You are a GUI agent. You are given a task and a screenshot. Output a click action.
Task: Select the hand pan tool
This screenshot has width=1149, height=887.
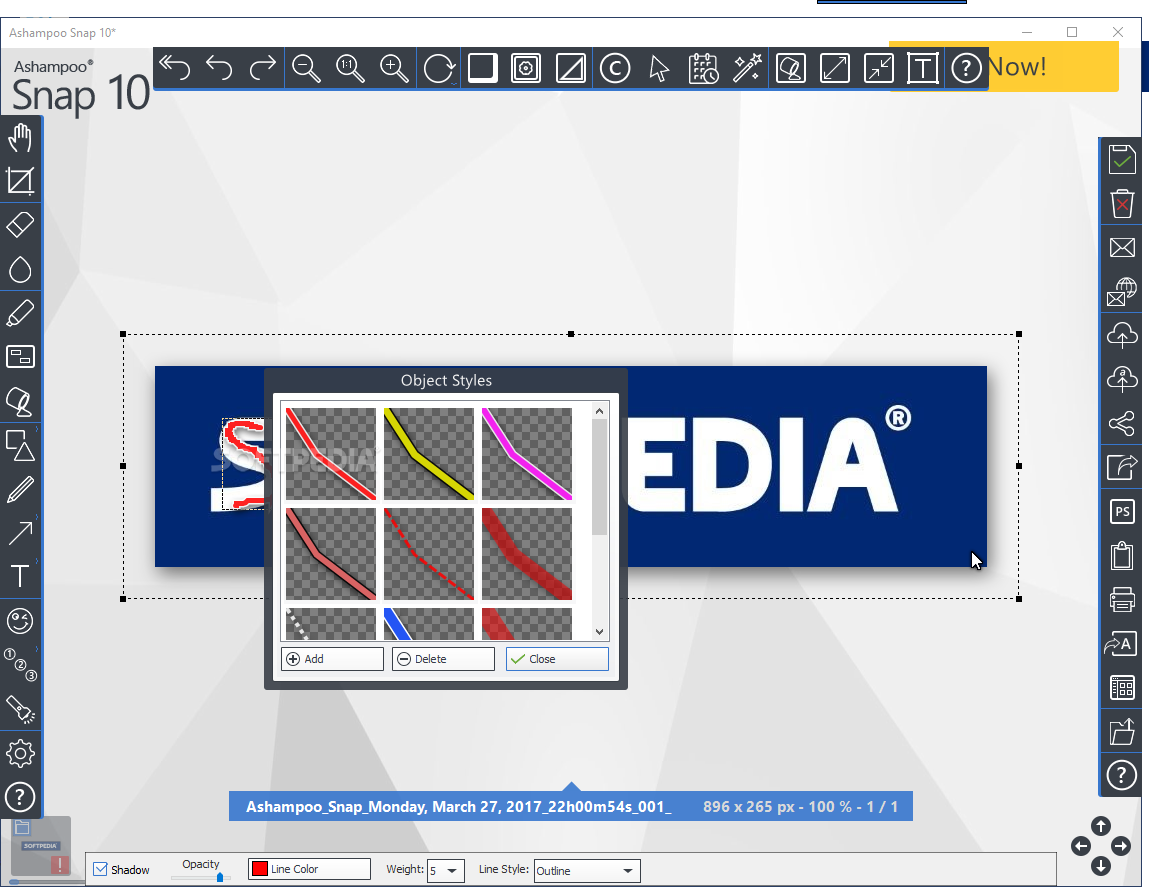[20, 137]
